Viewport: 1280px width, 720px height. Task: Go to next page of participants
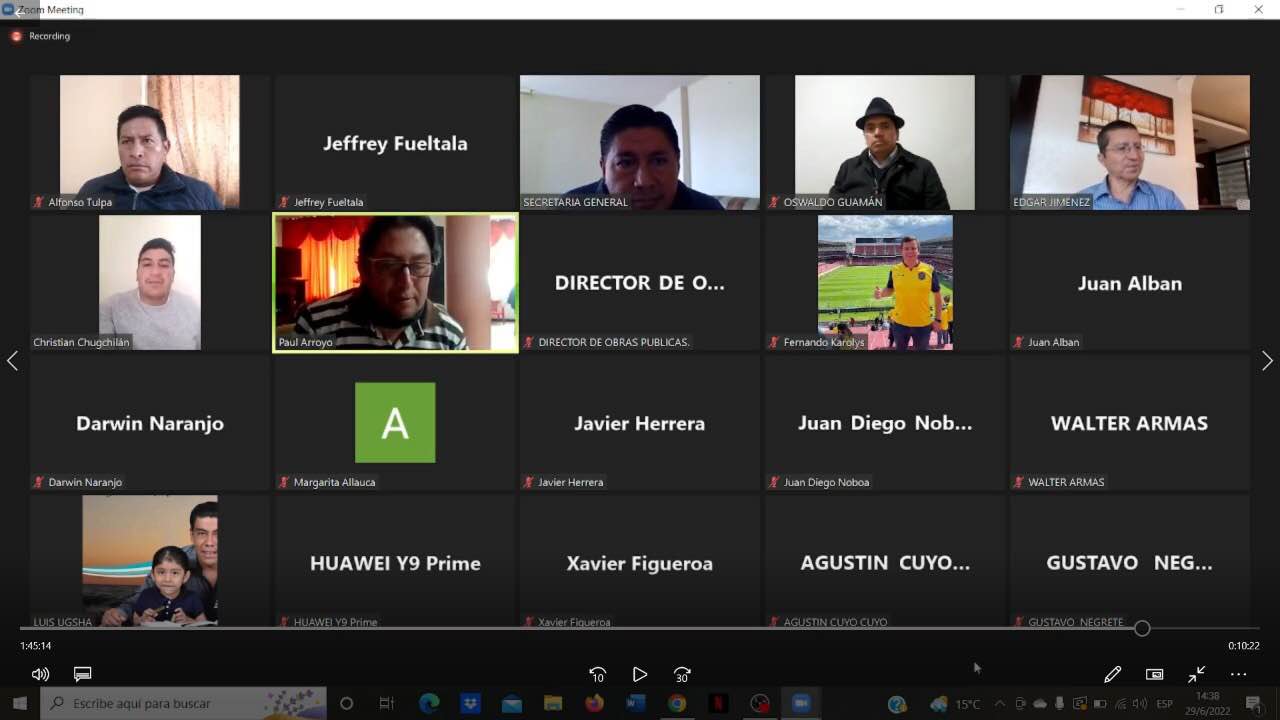(x=1267, y=361)
